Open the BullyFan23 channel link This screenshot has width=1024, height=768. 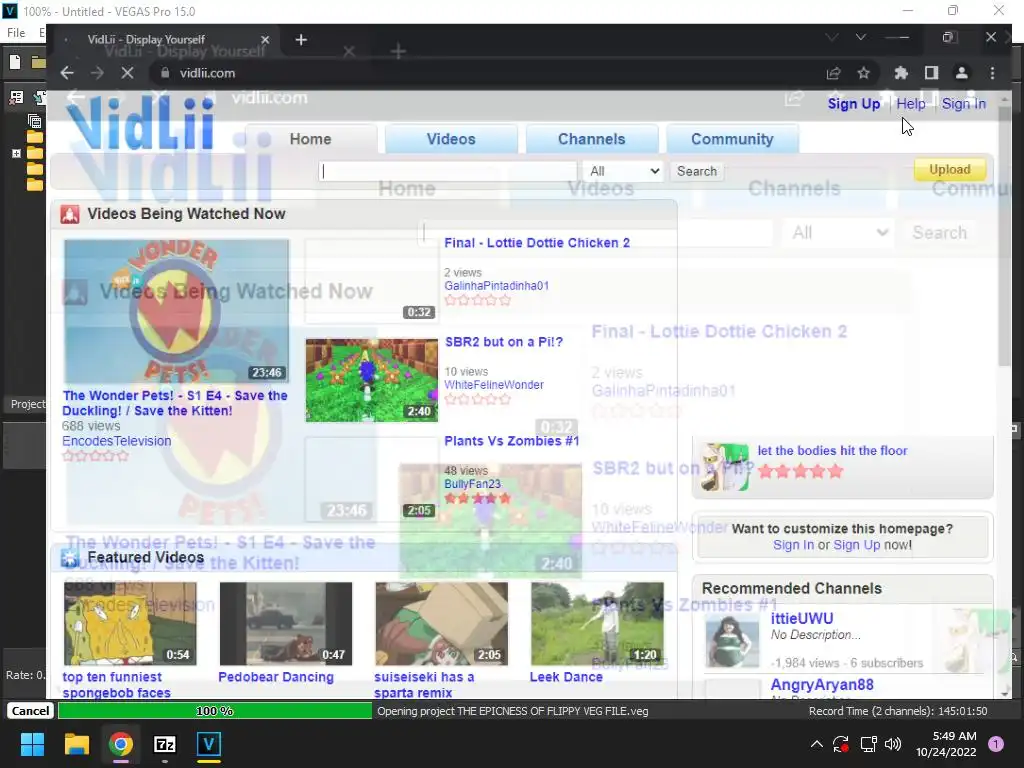(472, 485)
